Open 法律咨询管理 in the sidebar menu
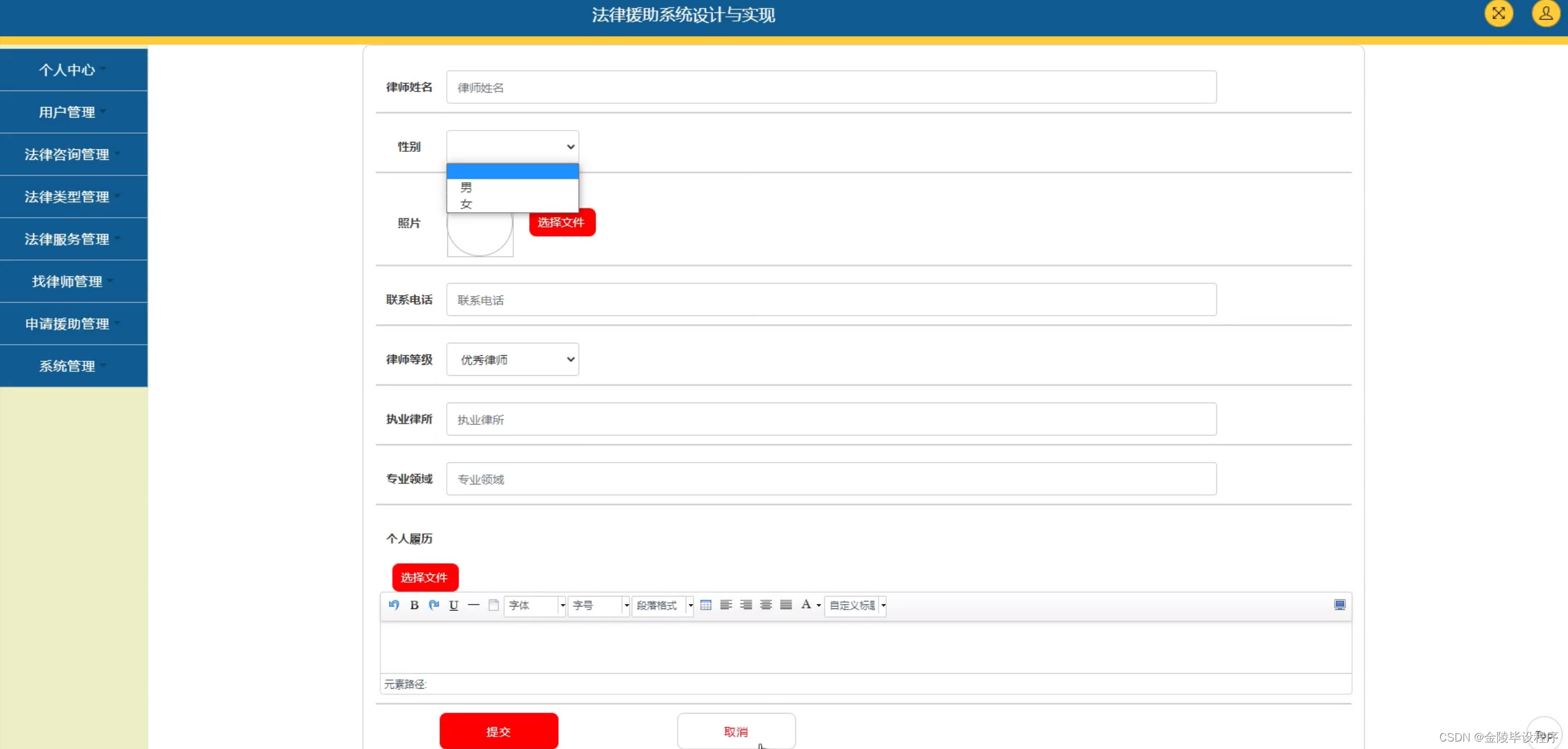The image size is (1568, 749). click(x=67, y=154)
